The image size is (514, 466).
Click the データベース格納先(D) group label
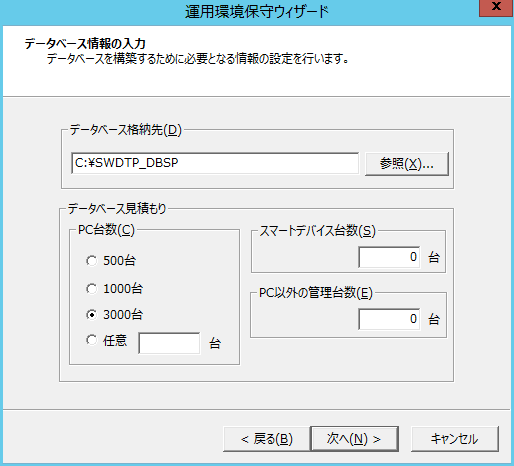[x=126, y=130]
